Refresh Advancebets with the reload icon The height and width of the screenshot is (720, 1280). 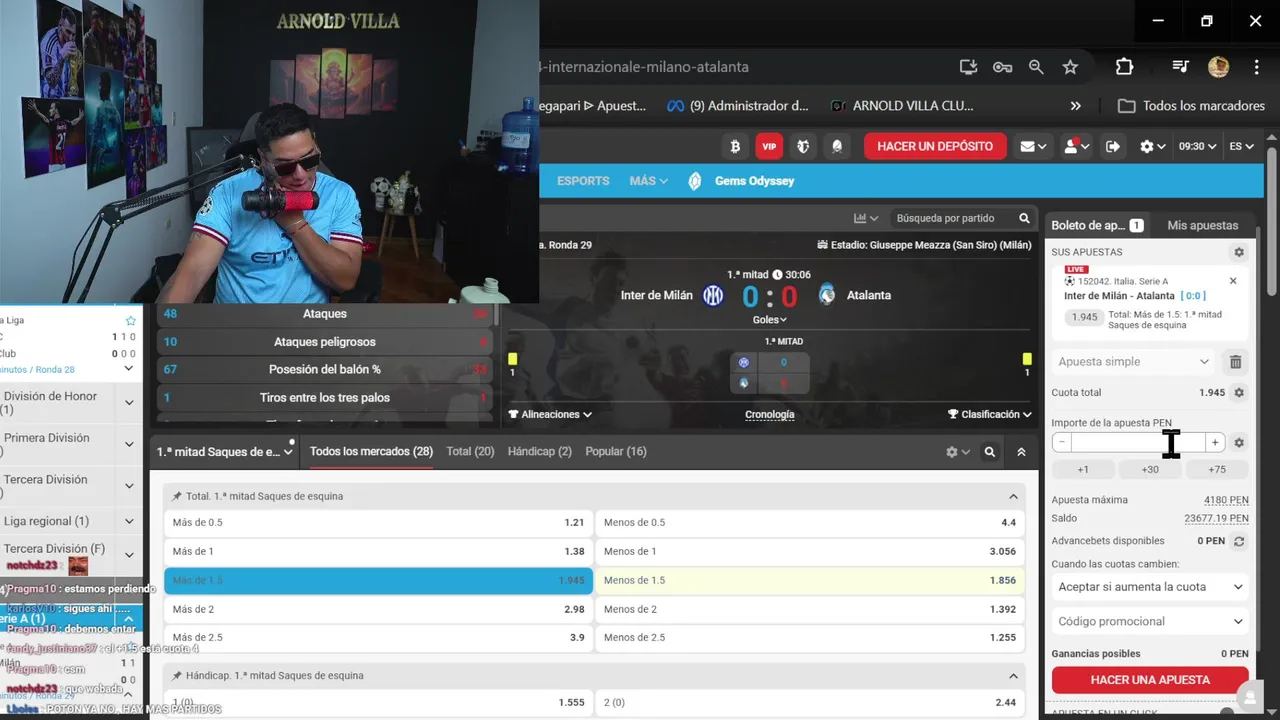1239,541
